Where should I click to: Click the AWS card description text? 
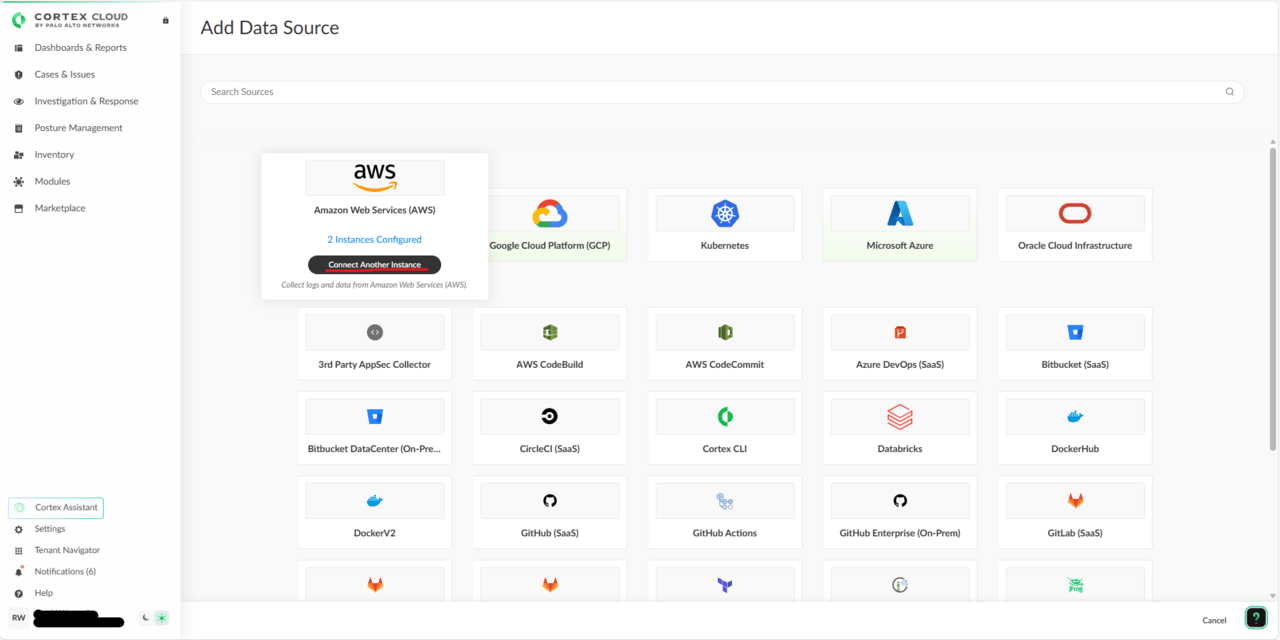click(375, 285)
